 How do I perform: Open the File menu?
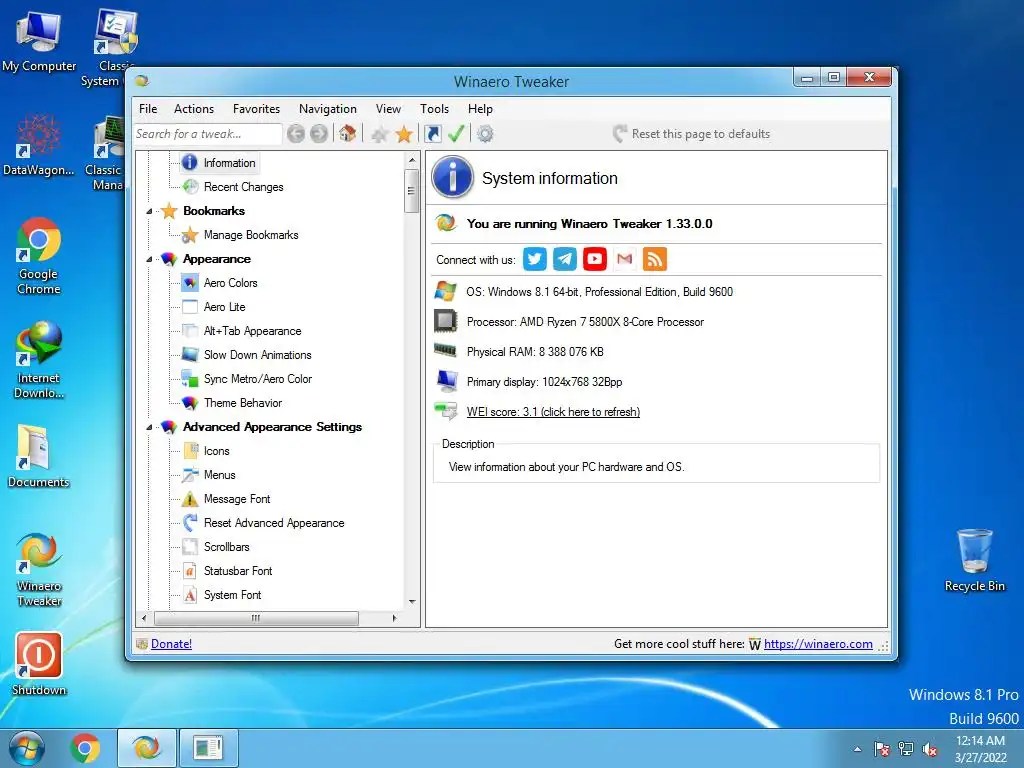(x=148, y=109)
